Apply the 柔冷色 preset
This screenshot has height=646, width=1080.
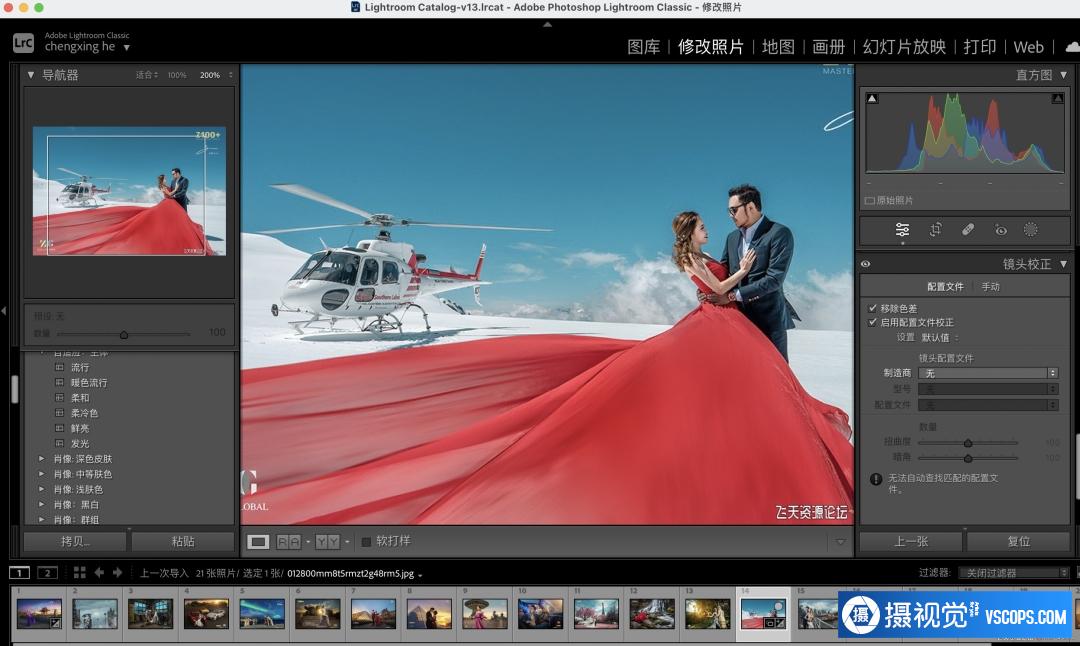click(84, 413)
